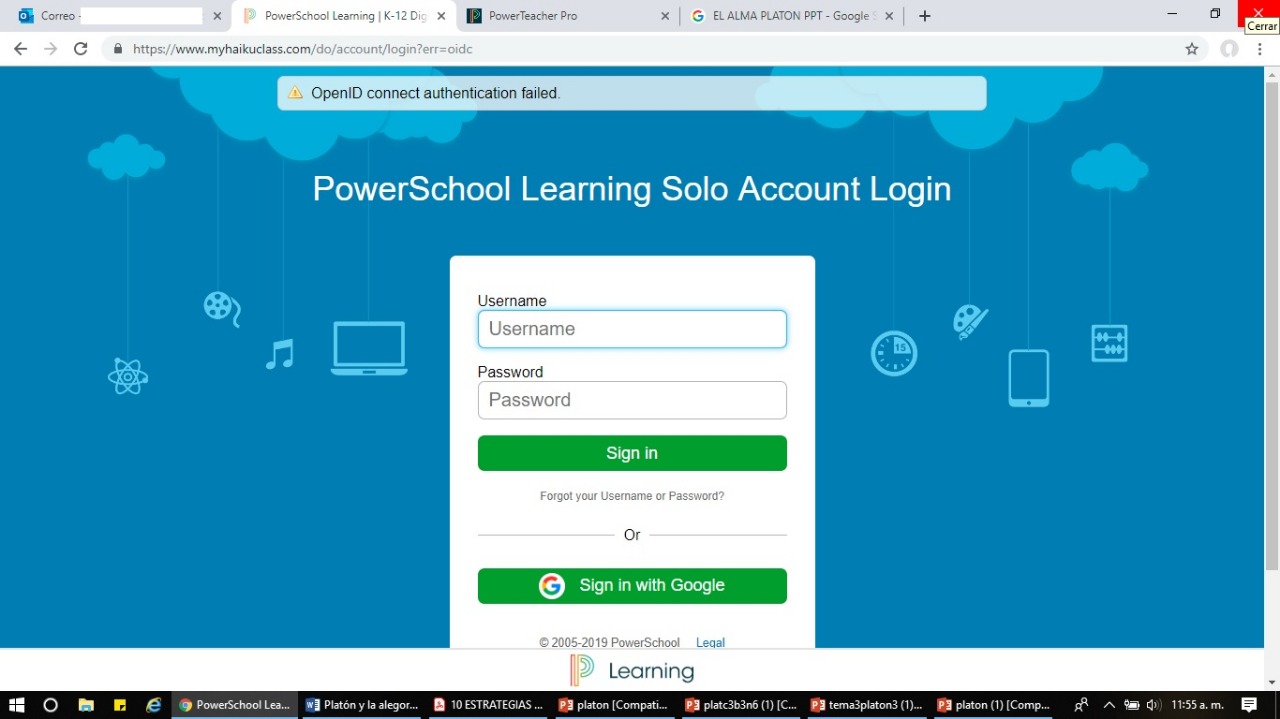Screen dimensions: 1280x719
Task: Open the clock showing 11:55 a. m.
Action: (1197, 705)
